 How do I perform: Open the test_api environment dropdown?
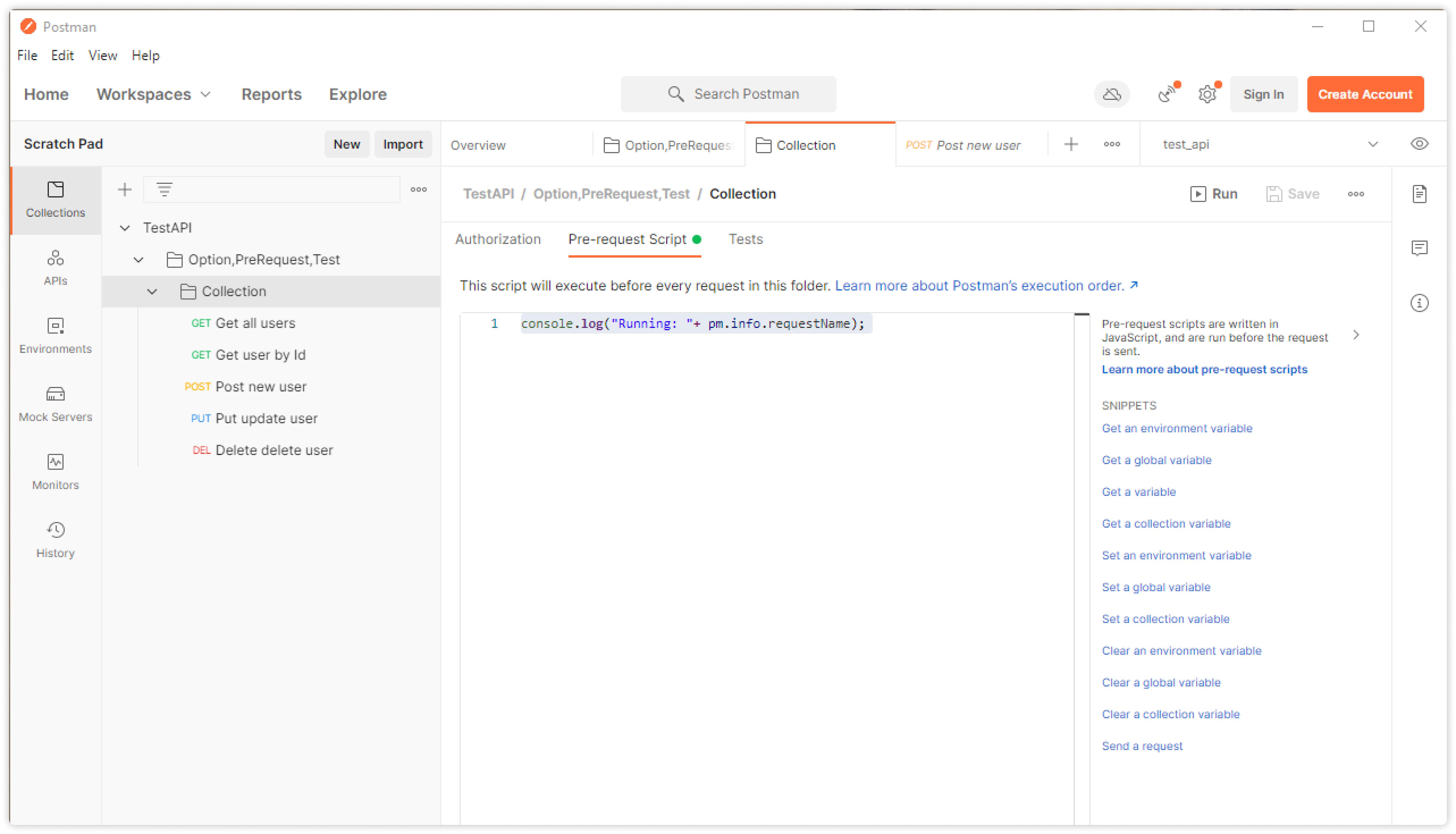(1269, 144)
